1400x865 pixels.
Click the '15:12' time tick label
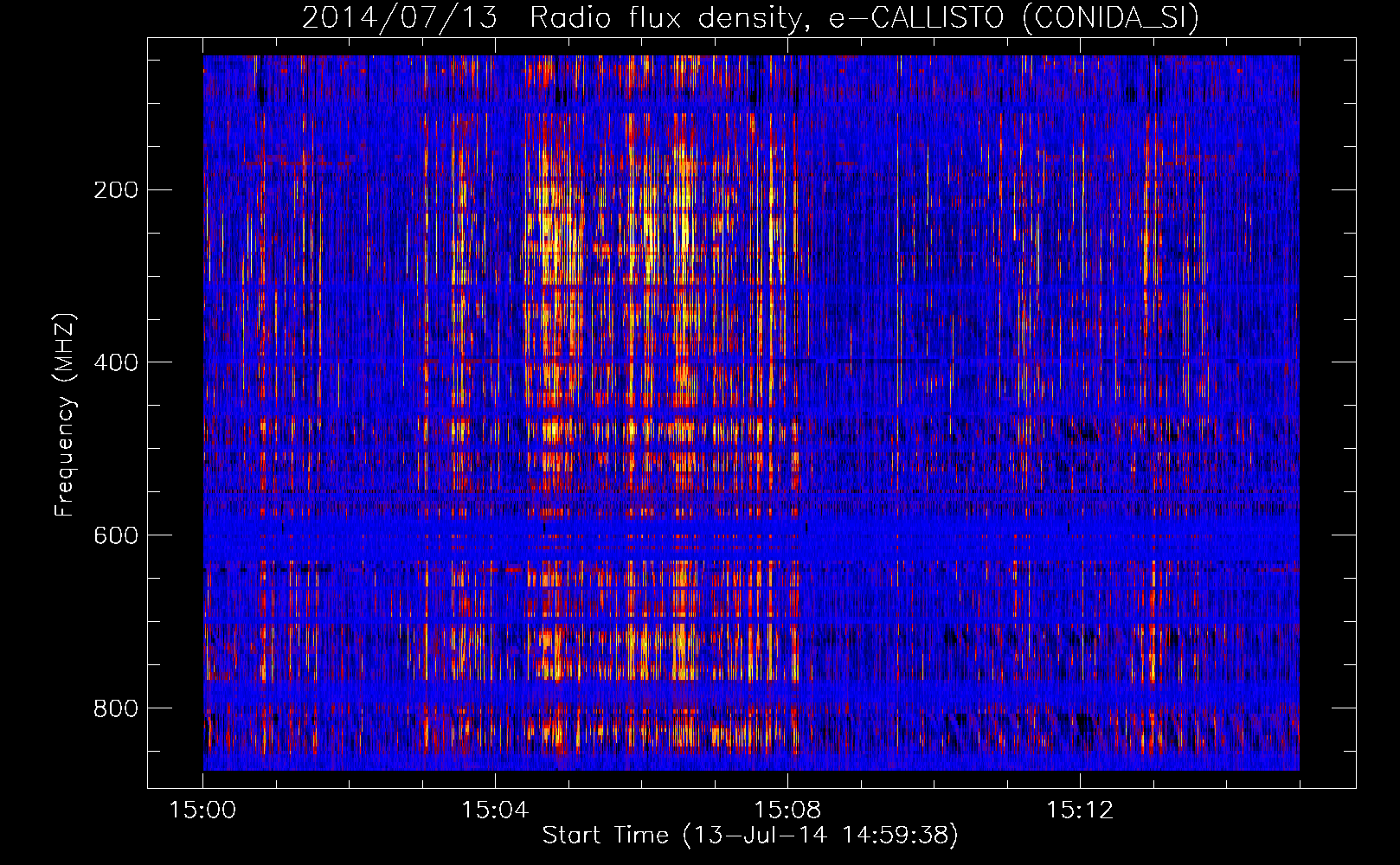click(x=1080, y=811)
